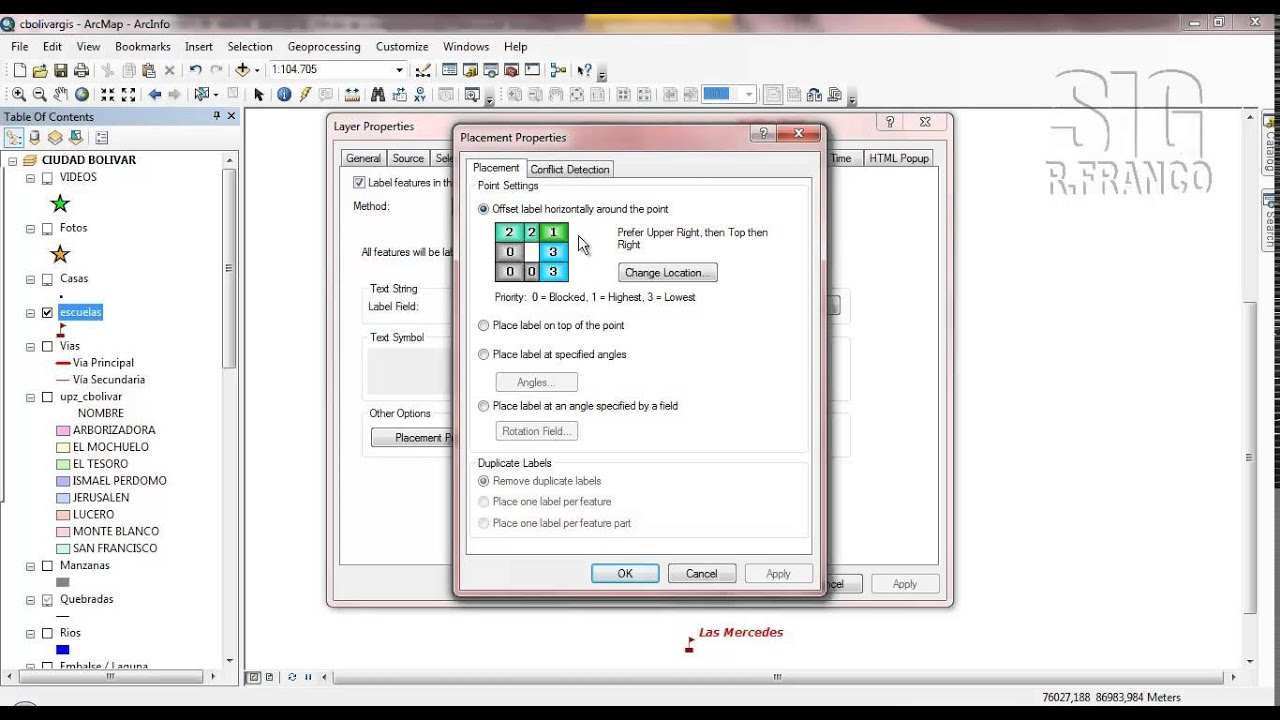Image resolution: width=1280 pixels, height=720 pixels.
Task: Click the LUCERO color swatch
Action: click(x=63, y=515)
